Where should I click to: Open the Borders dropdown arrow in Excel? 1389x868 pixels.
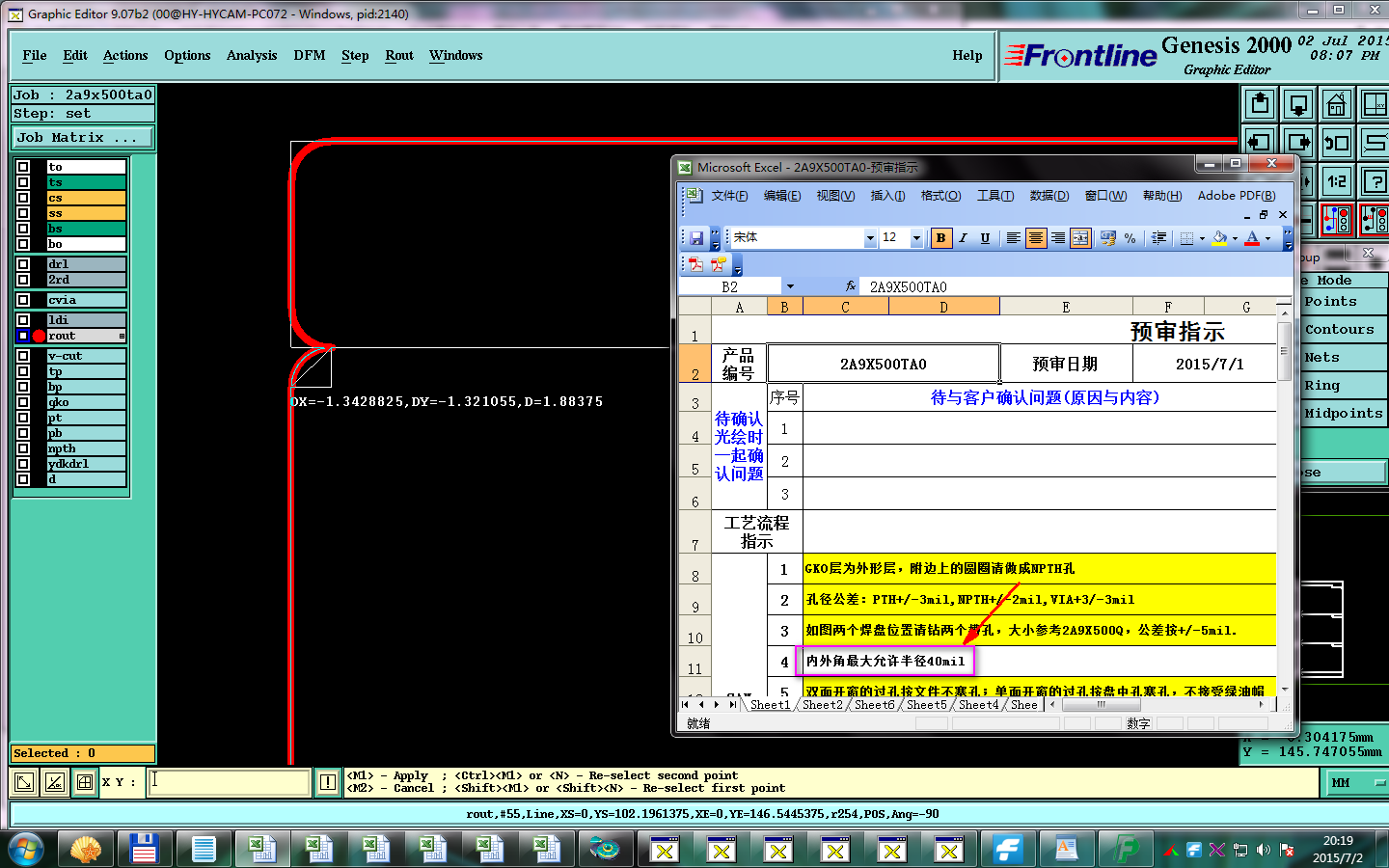tap(1202, 238)
